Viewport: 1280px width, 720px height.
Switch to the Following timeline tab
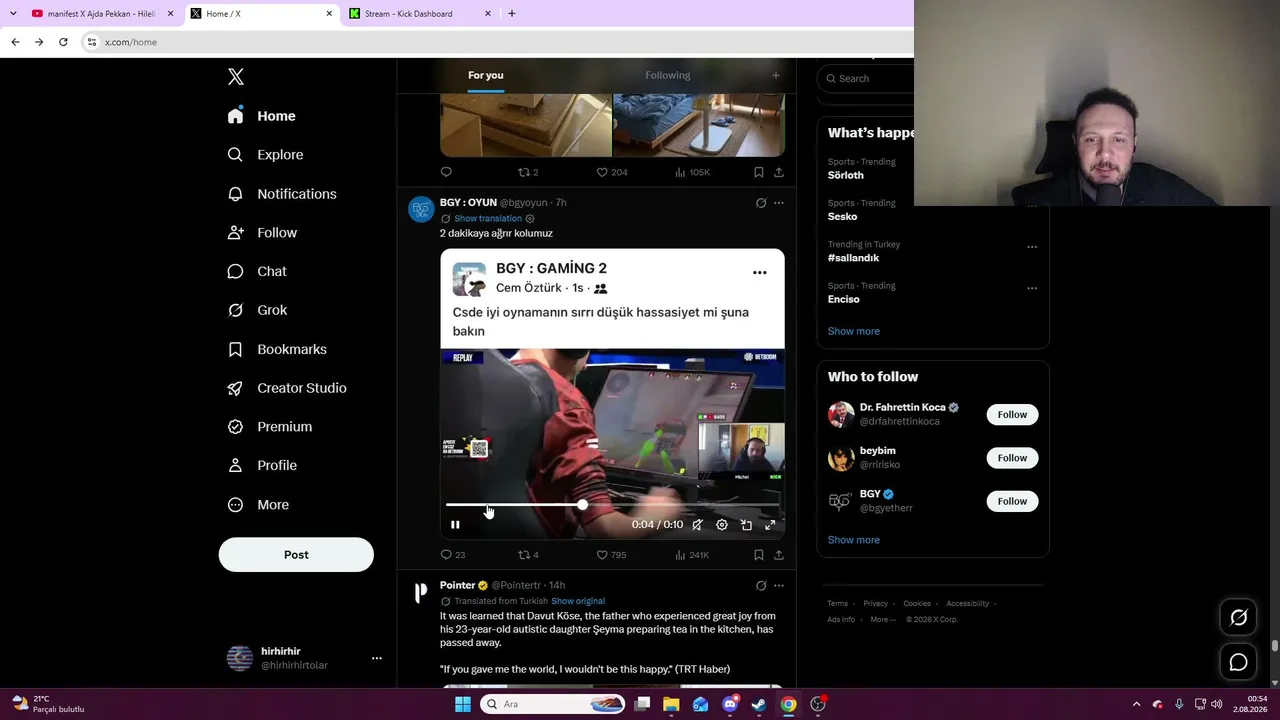point(668,75)
